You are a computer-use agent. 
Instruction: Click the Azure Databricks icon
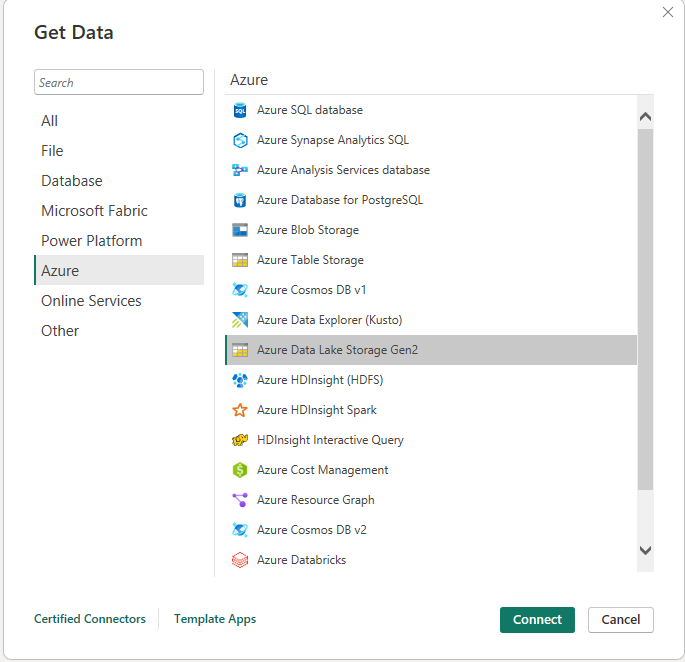pyautogui.click(x=240, y=560)
